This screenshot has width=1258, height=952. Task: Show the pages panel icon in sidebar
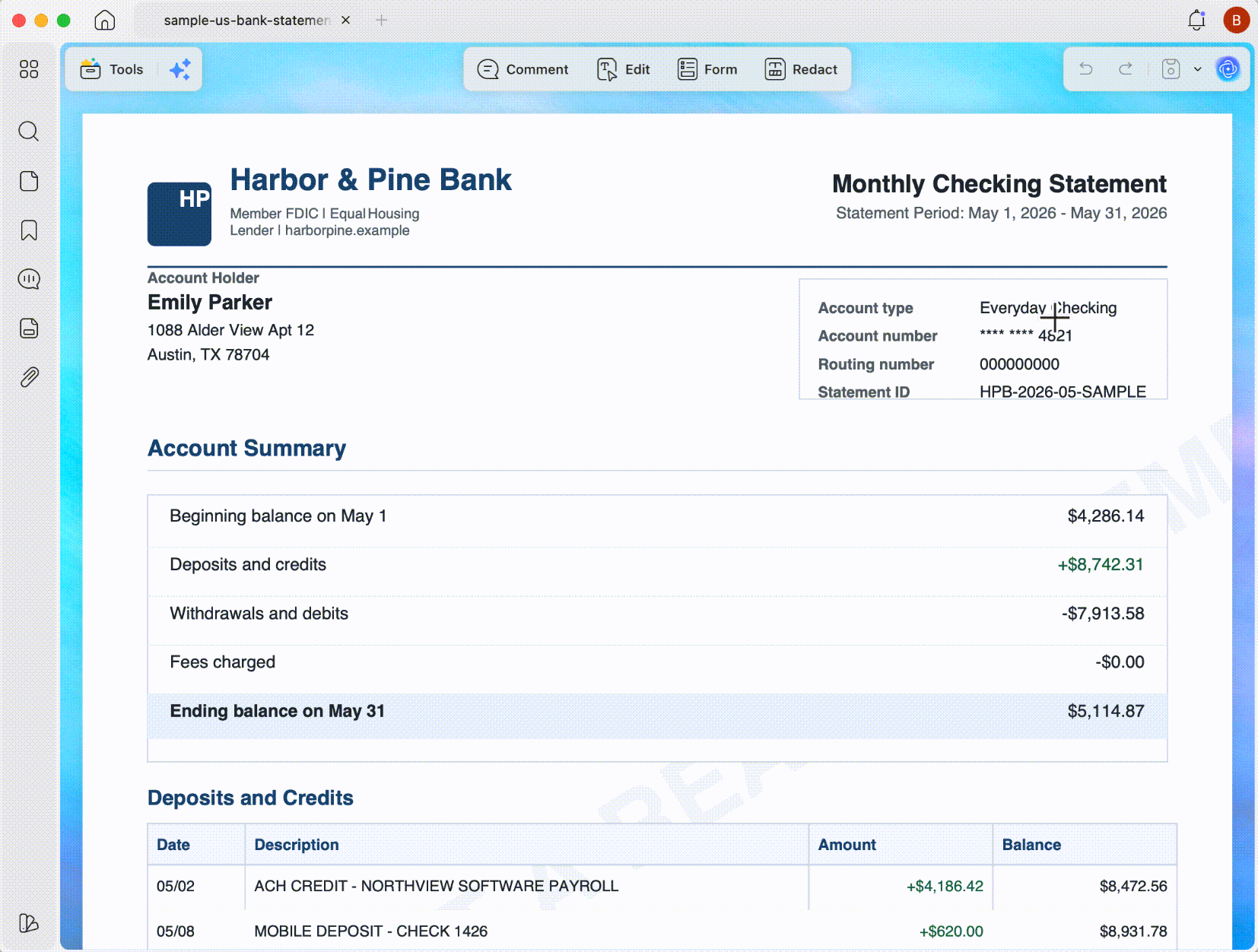[x=29, y=181]
